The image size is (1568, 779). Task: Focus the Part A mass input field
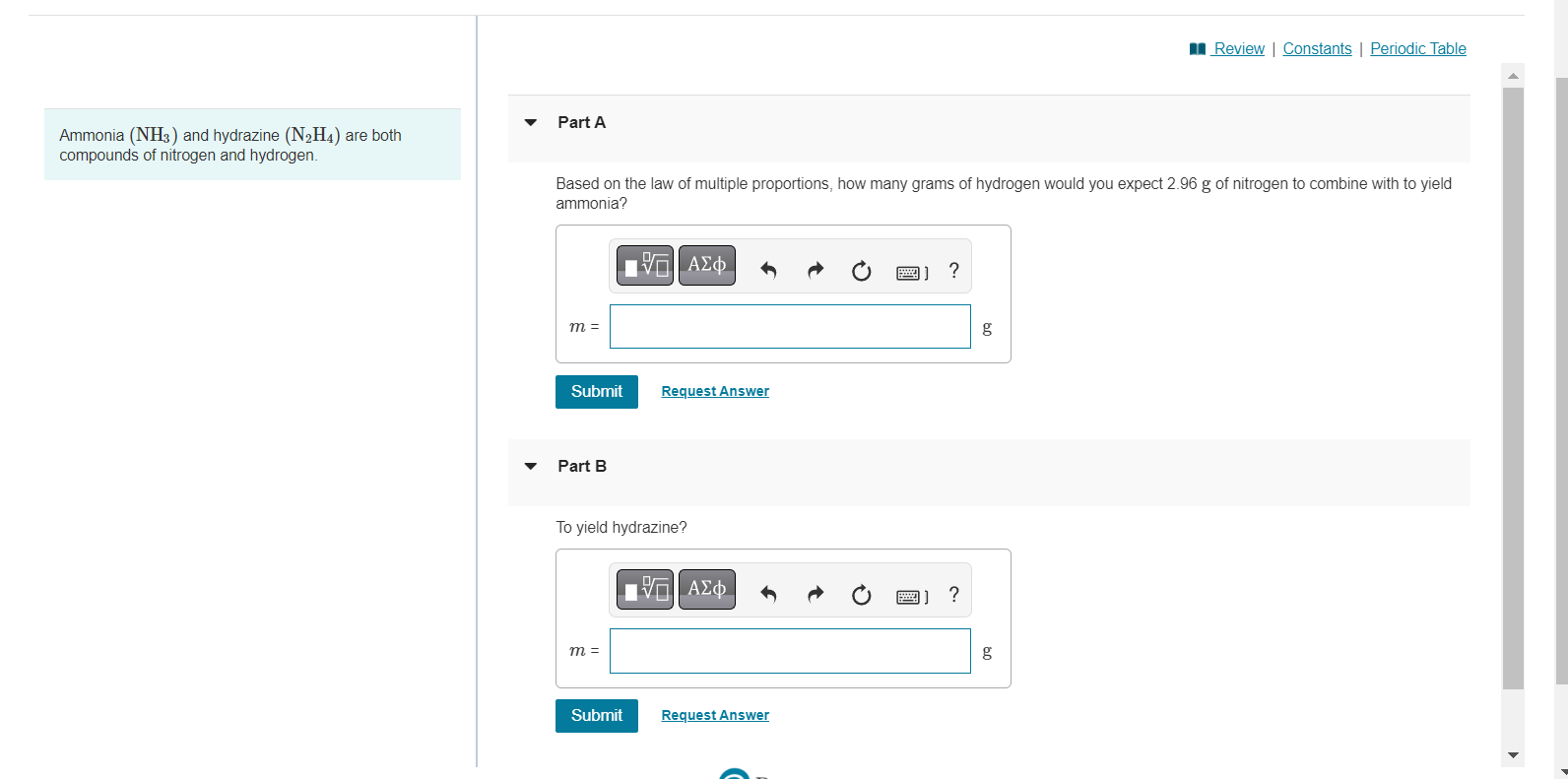point(790,327)
